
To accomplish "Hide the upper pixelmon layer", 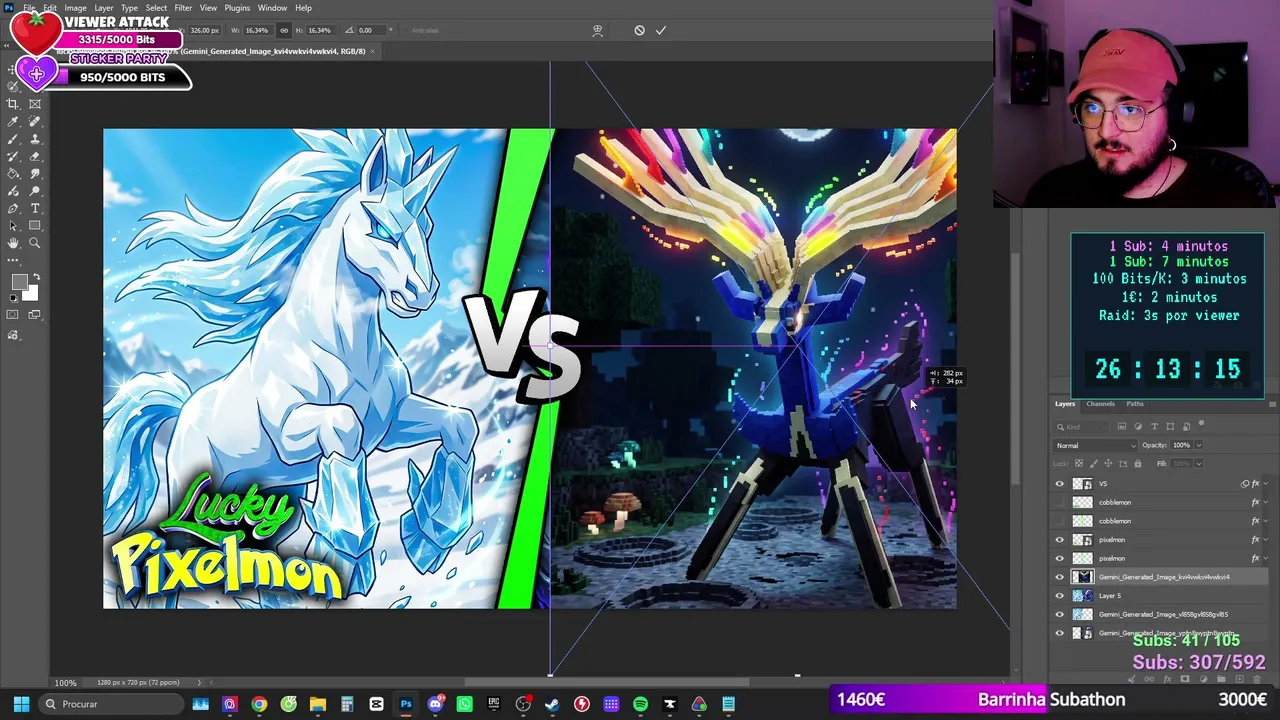I will (1060, 540).
